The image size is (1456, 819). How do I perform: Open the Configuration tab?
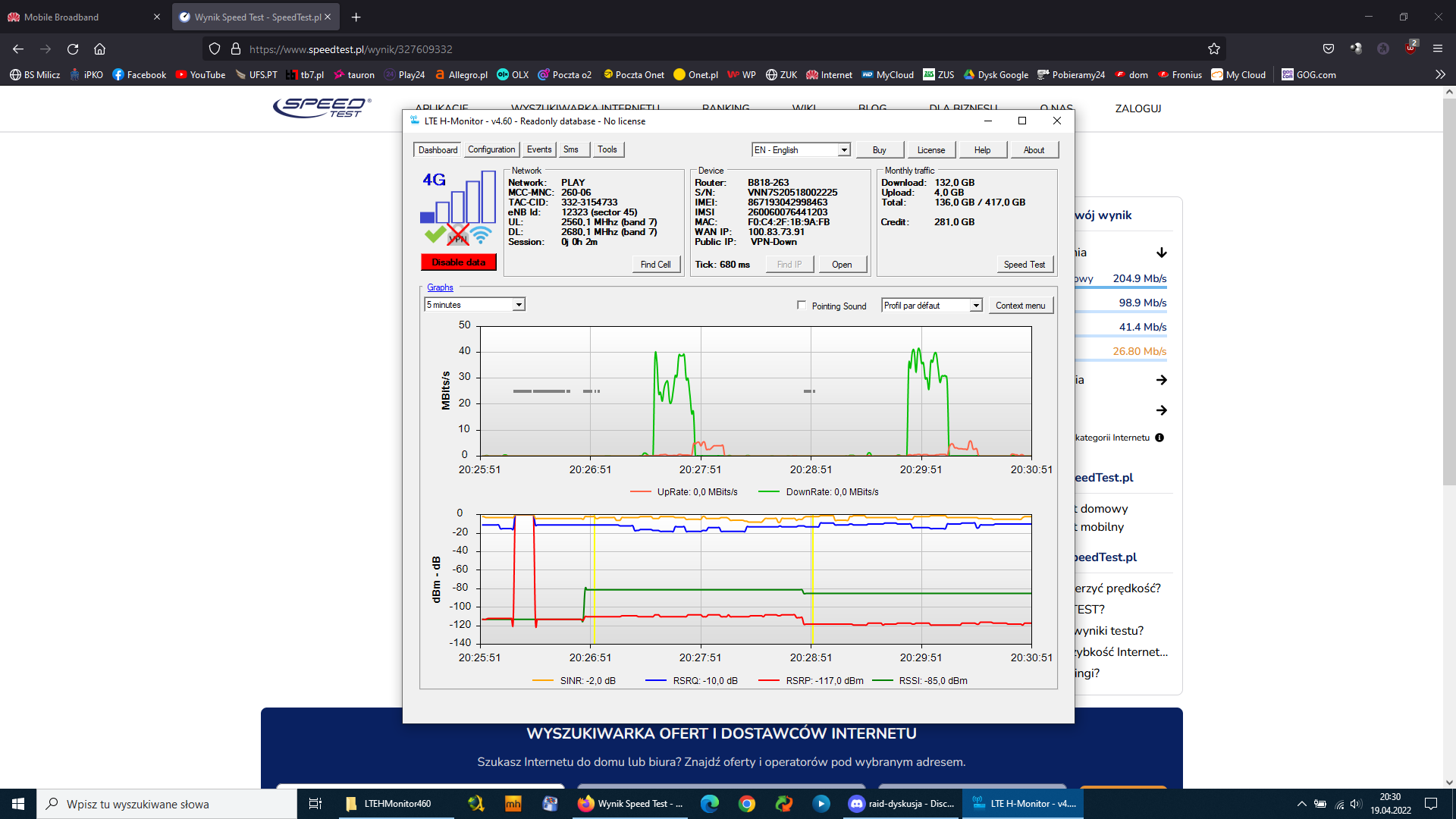click(x=491, y=149)
